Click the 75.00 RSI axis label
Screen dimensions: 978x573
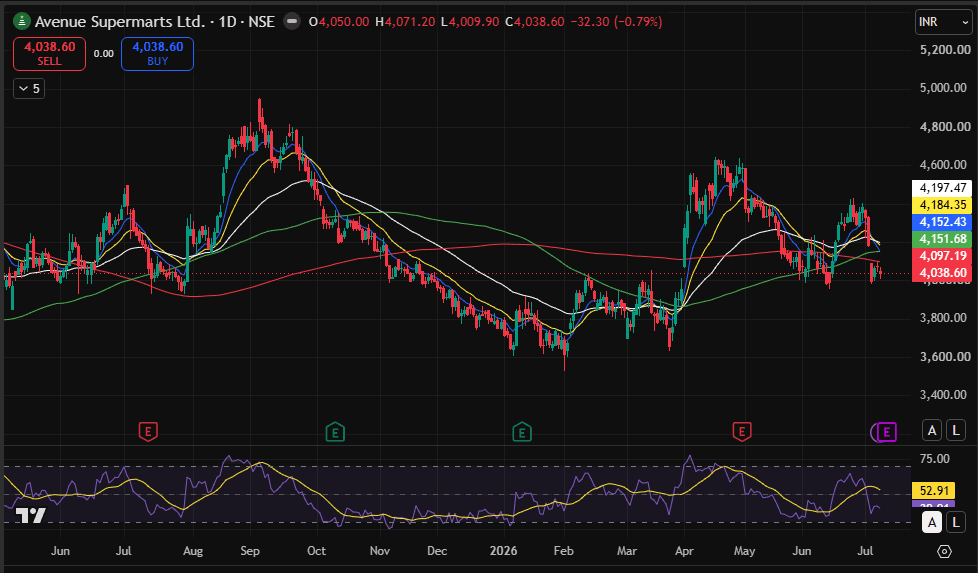(x=935, y=459)
